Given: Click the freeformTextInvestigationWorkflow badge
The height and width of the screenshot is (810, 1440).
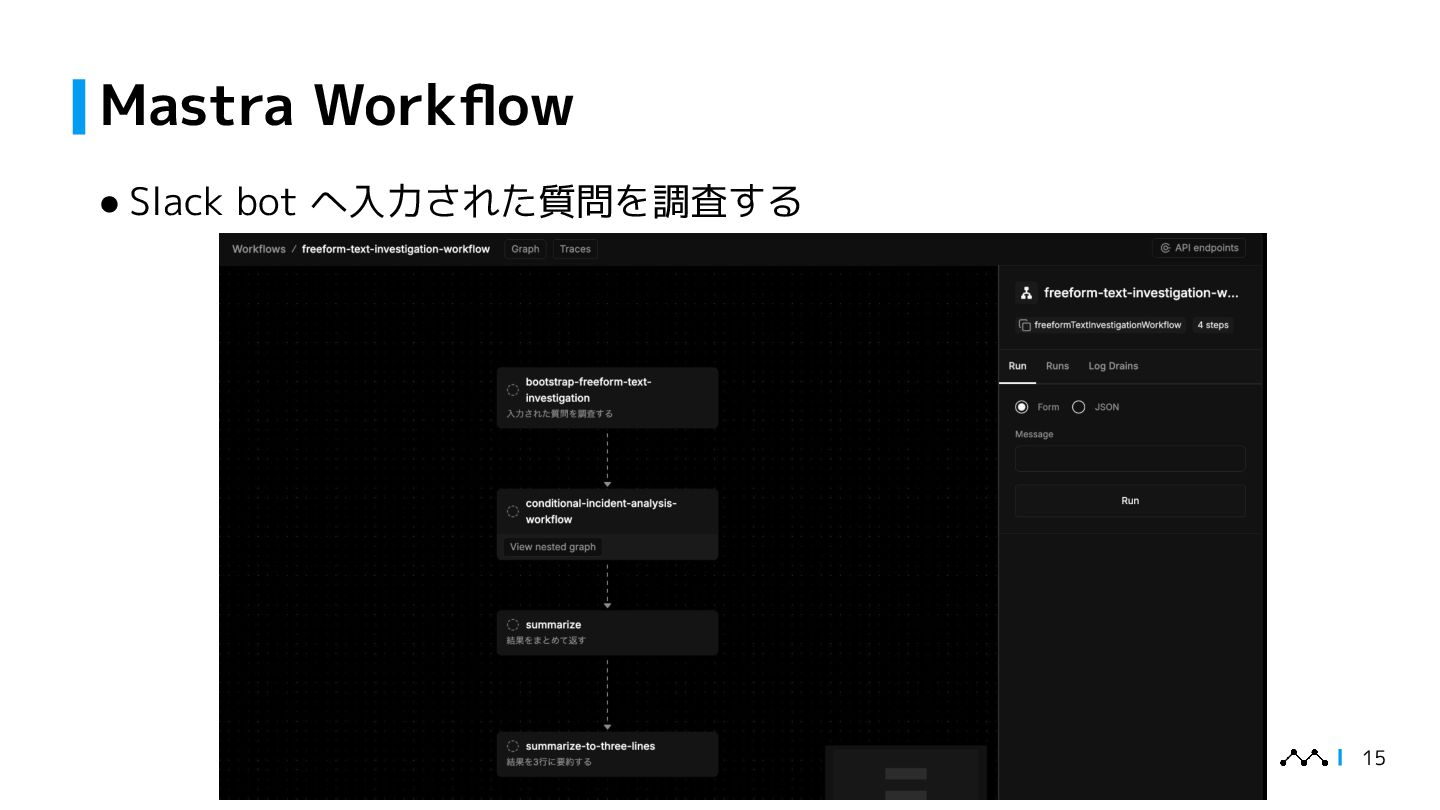Looking at the screenshot, I should (1101, 325).
